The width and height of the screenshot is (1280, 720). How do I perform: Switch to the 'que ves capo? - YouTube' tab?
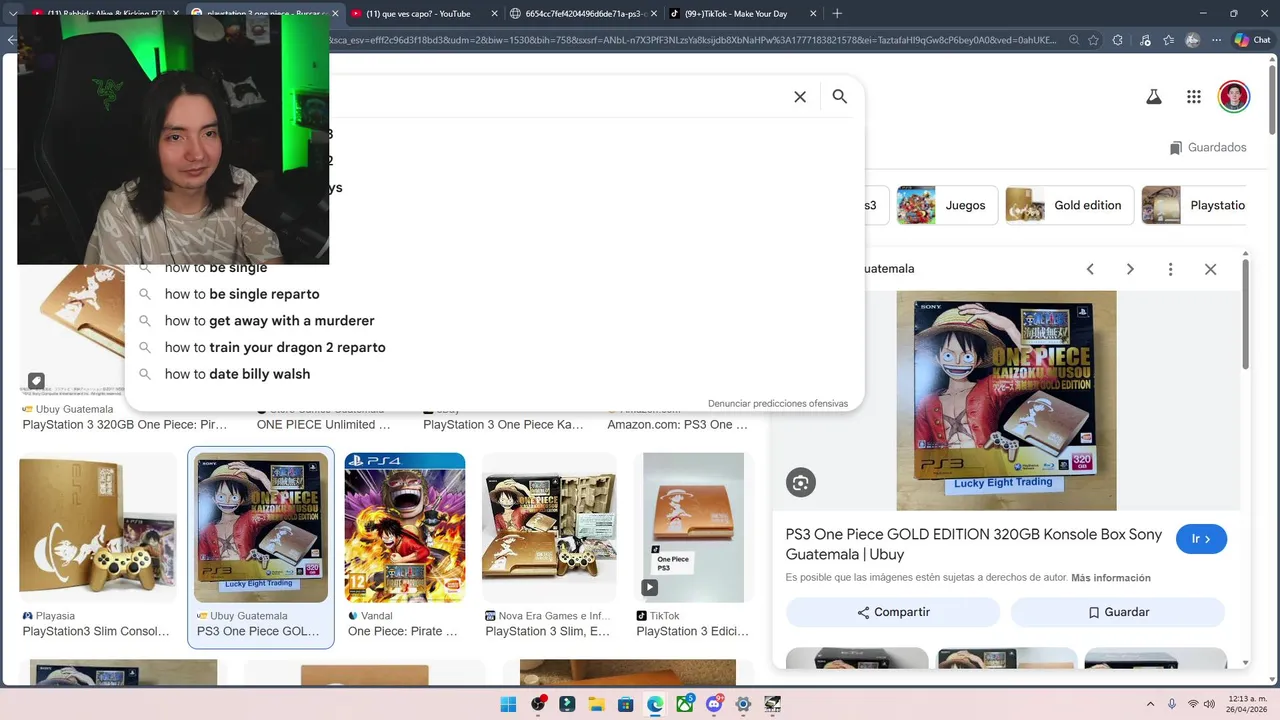418,13
